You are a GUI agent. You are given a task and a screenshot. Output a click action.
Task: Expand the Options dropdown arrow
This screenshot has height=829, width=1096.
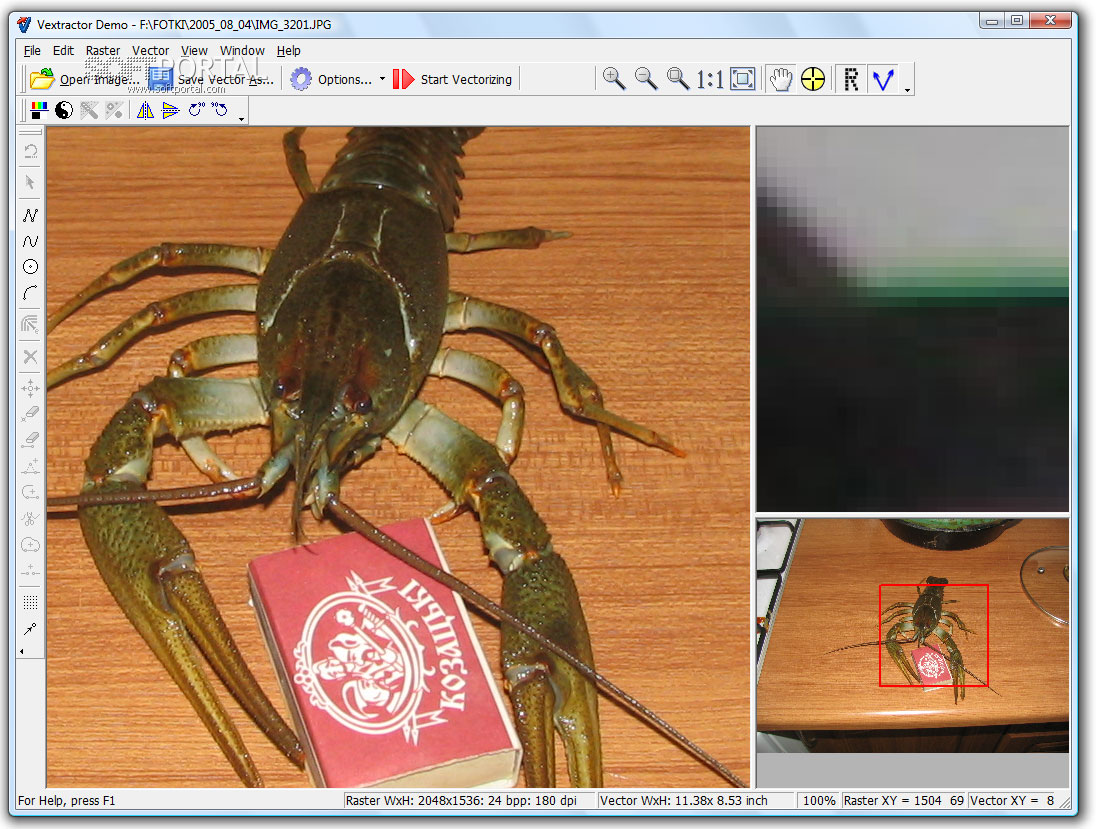point(382,79)
